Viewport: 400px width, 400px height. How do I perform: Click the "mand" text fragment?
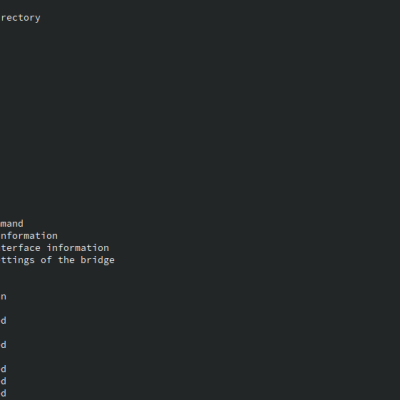12,223
